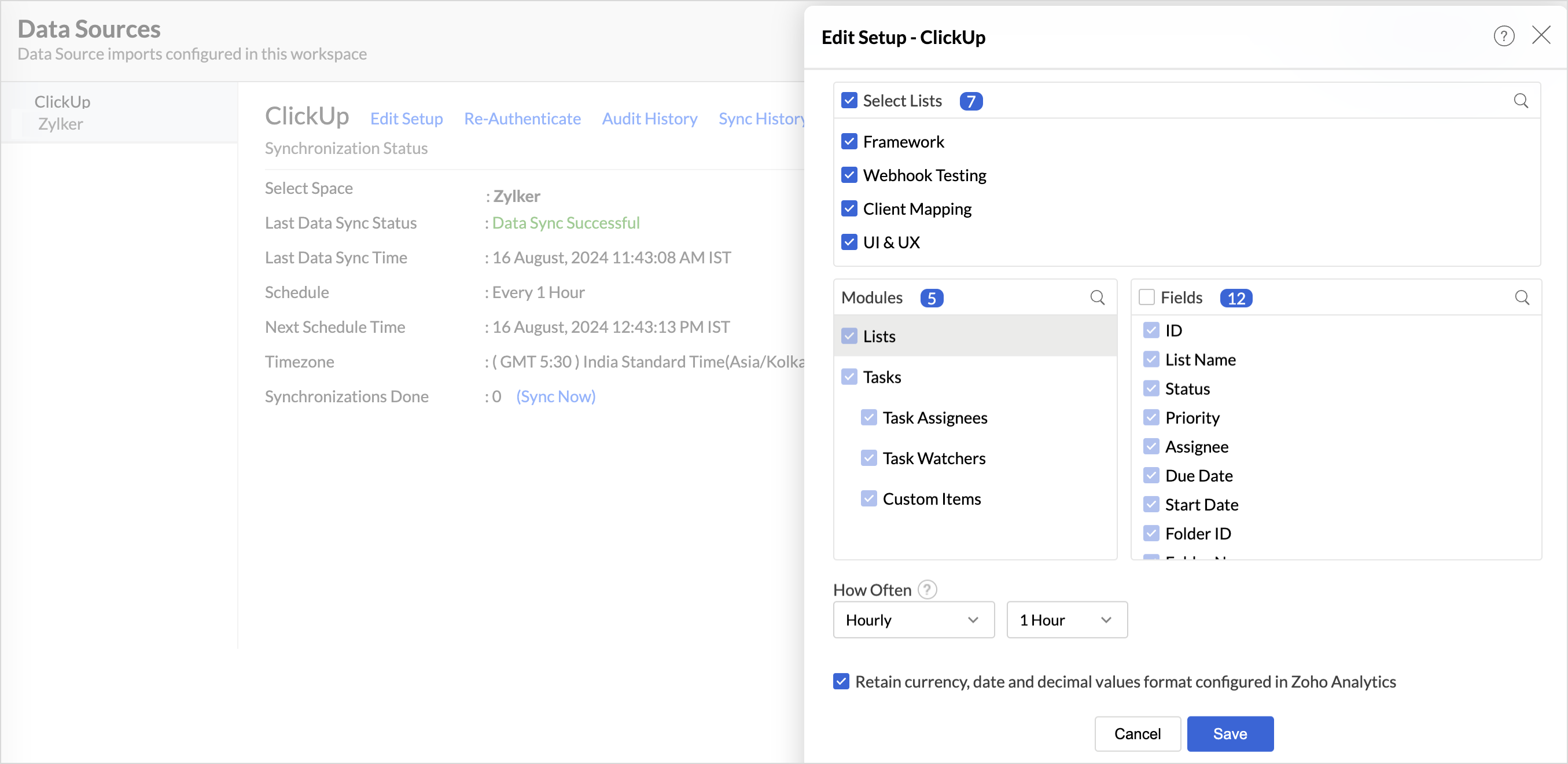1568x764 pixels.
Task: Toggle the Start Date field checkbox
Action: coord(1151,505)
